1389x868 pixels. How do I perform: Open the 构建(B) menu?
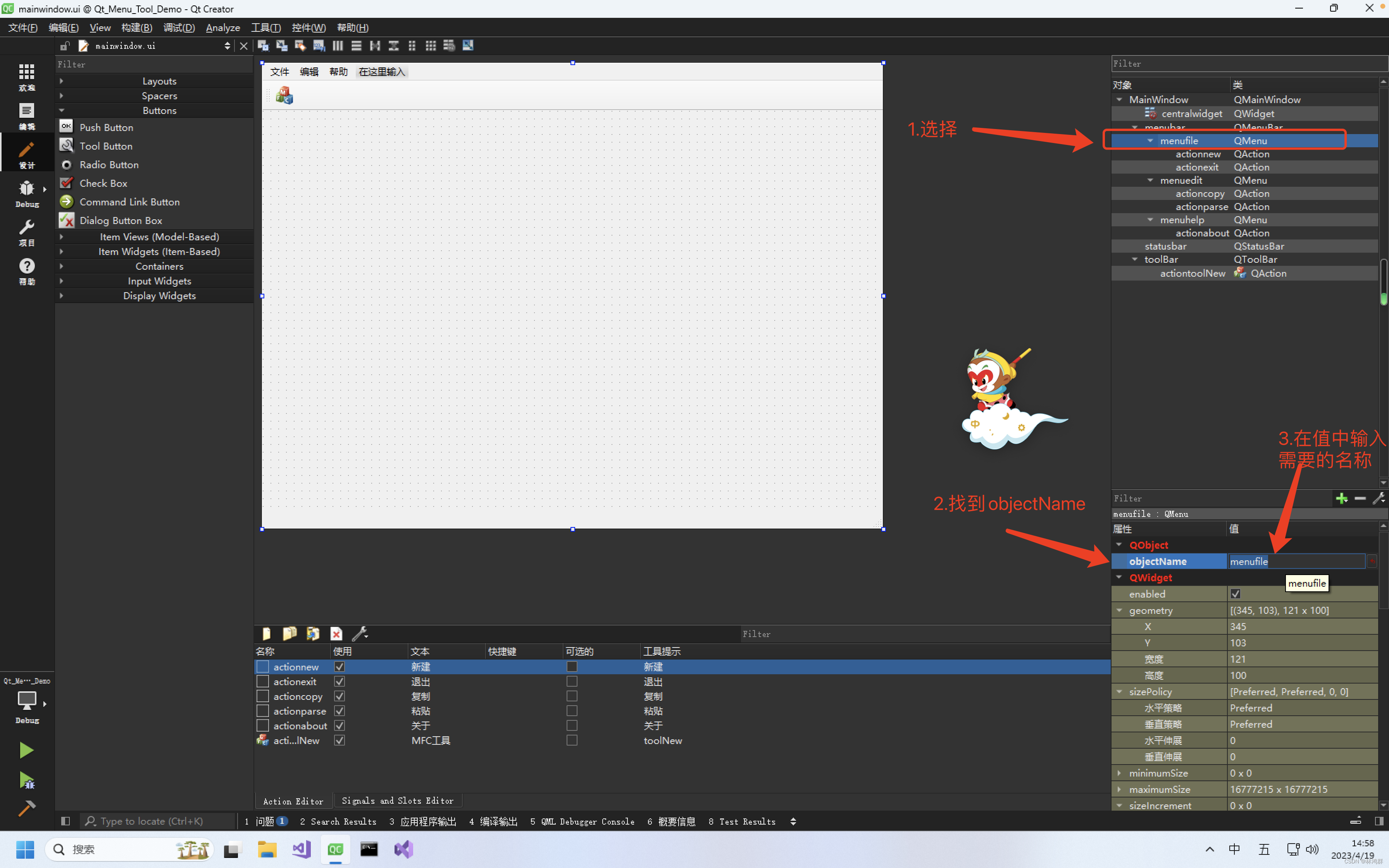136,28
